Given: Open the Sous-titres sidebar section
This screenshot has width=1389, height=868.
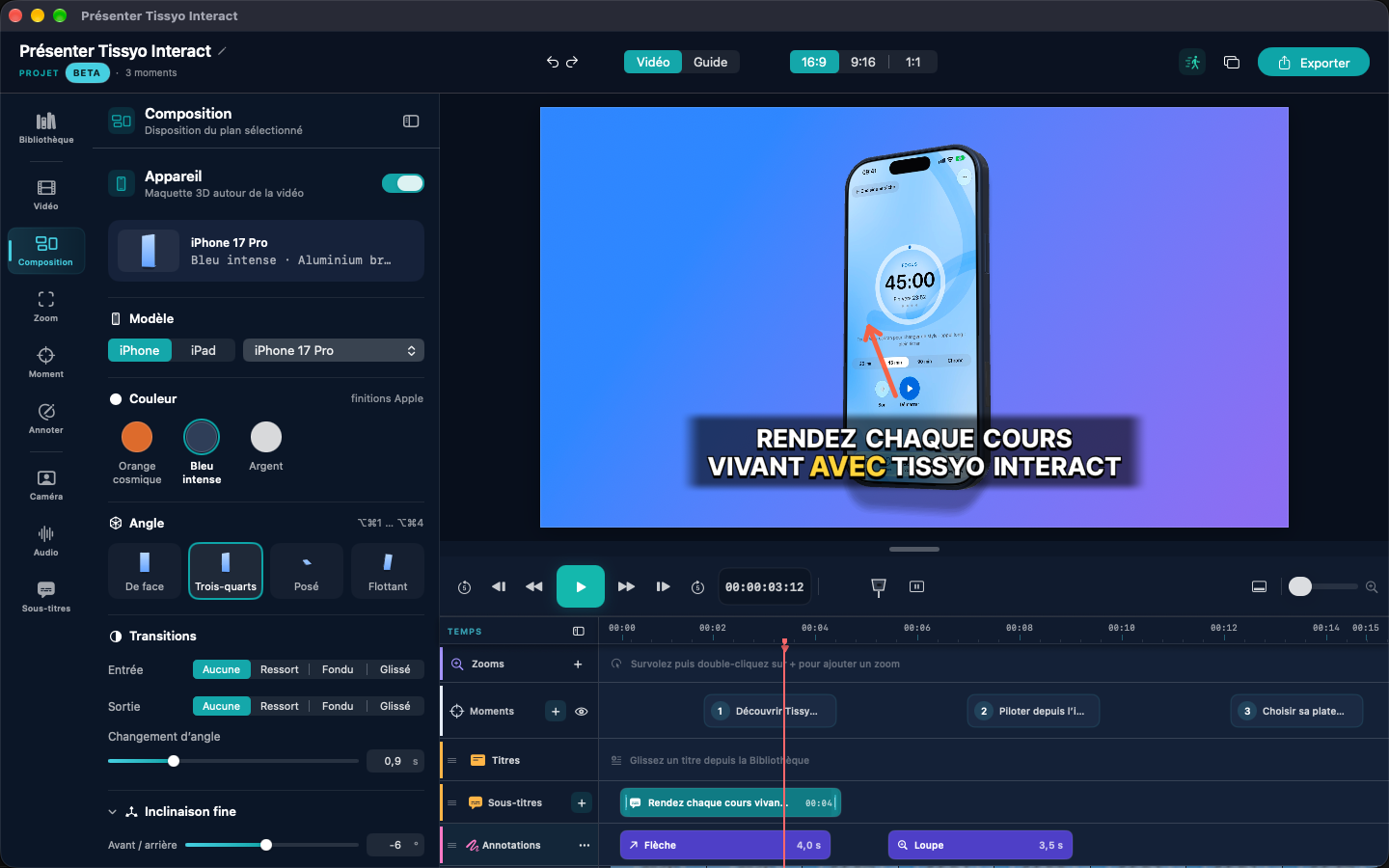Looking at the screenshot, I should click(x=46, y=596).
